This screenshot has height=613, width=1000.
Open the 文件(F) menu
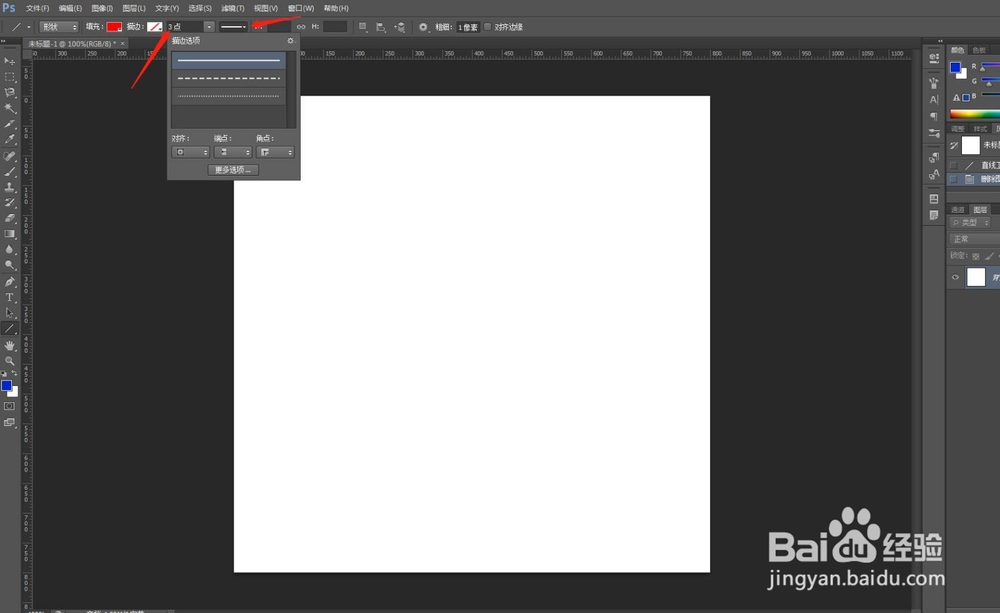37,8
